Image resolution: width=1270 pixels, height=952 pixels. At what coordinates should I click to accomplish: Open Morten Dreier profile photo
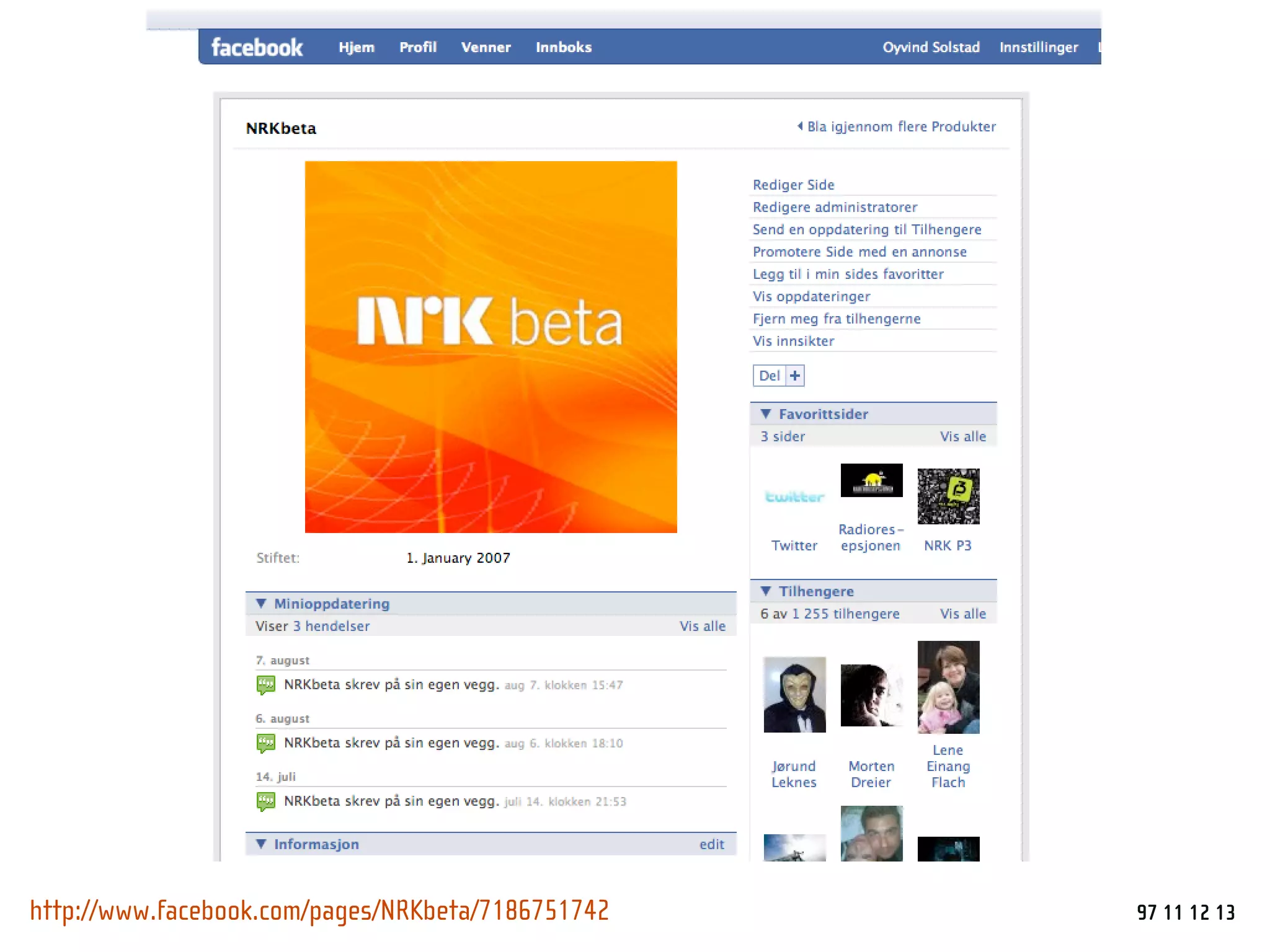872,695
